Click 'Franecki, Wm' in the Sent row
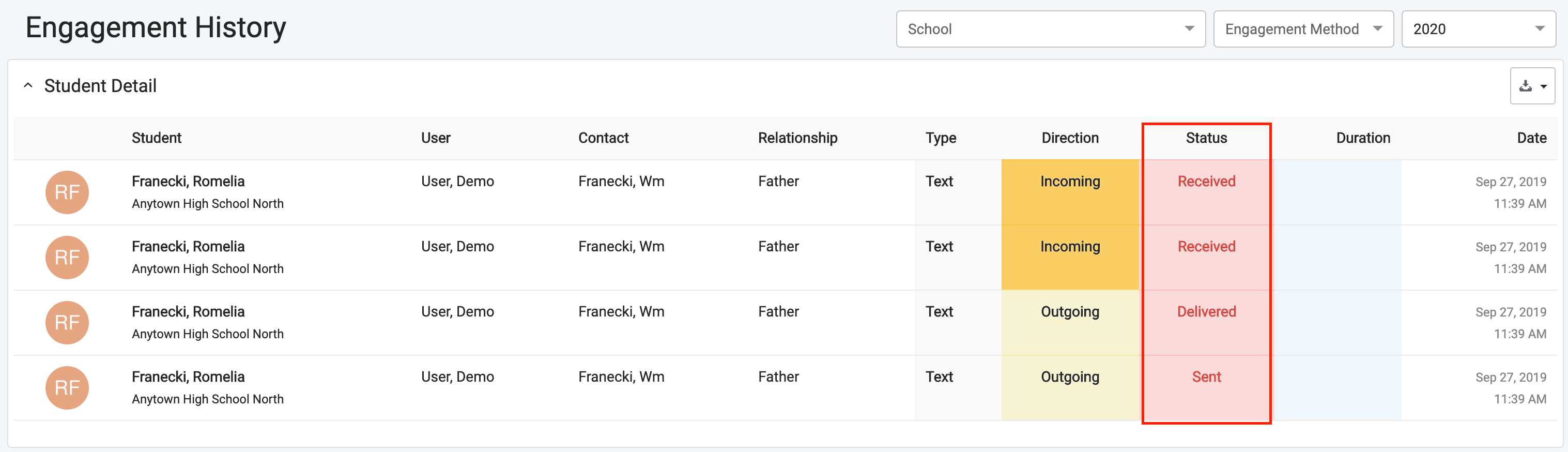This screenshot has width=1568, height=452. (621, 377)
